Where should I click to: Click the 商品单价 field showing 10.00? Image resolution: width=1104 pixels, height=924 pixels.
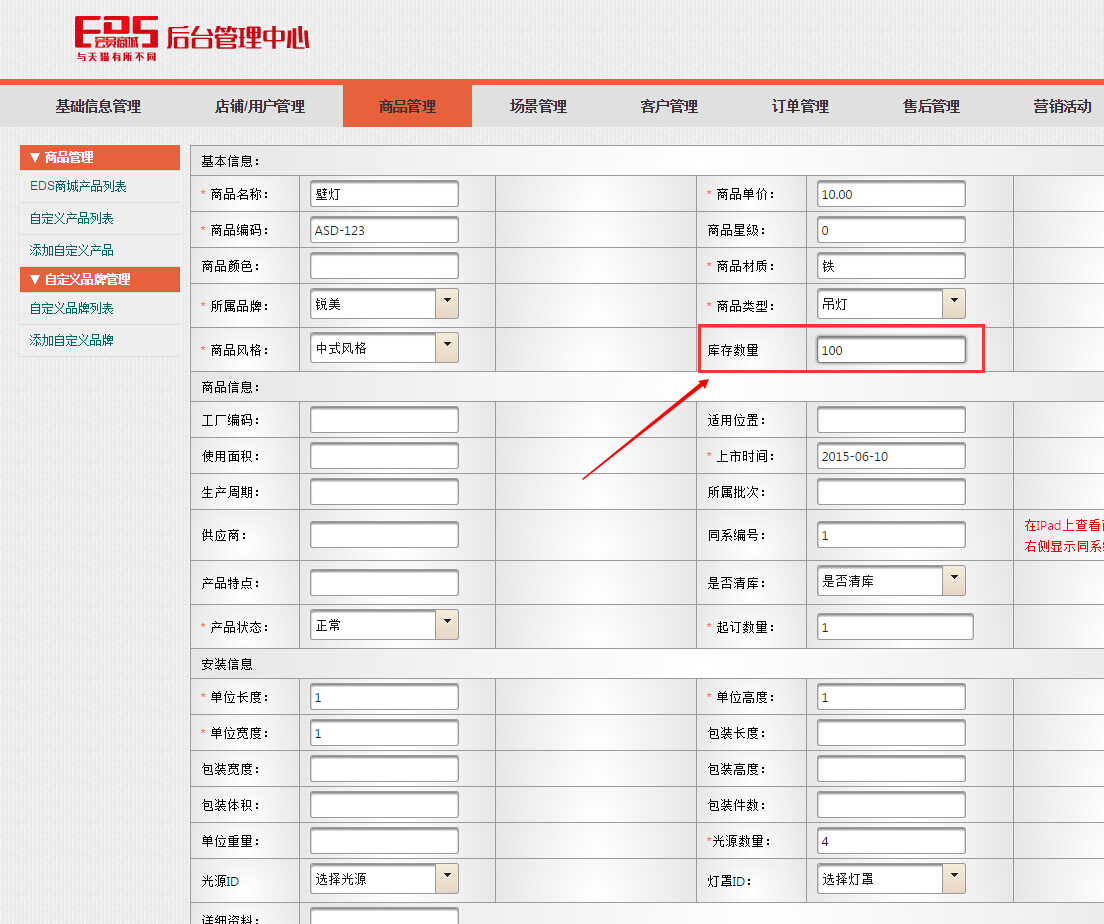(x=891, y=194)
